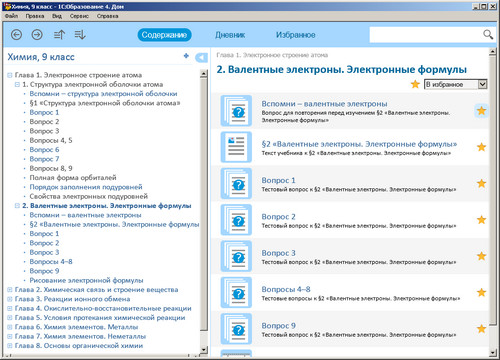This screenshot has width=500, height=360.
Task: Expand Глава 7 tree node
Action: (x=10, y=337)
